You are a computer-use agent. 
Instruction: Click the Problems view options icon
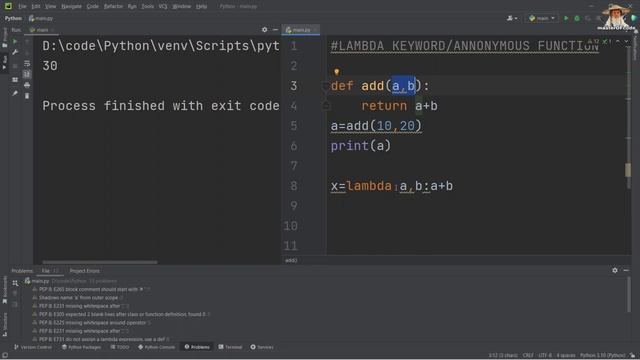click(15, 283)
